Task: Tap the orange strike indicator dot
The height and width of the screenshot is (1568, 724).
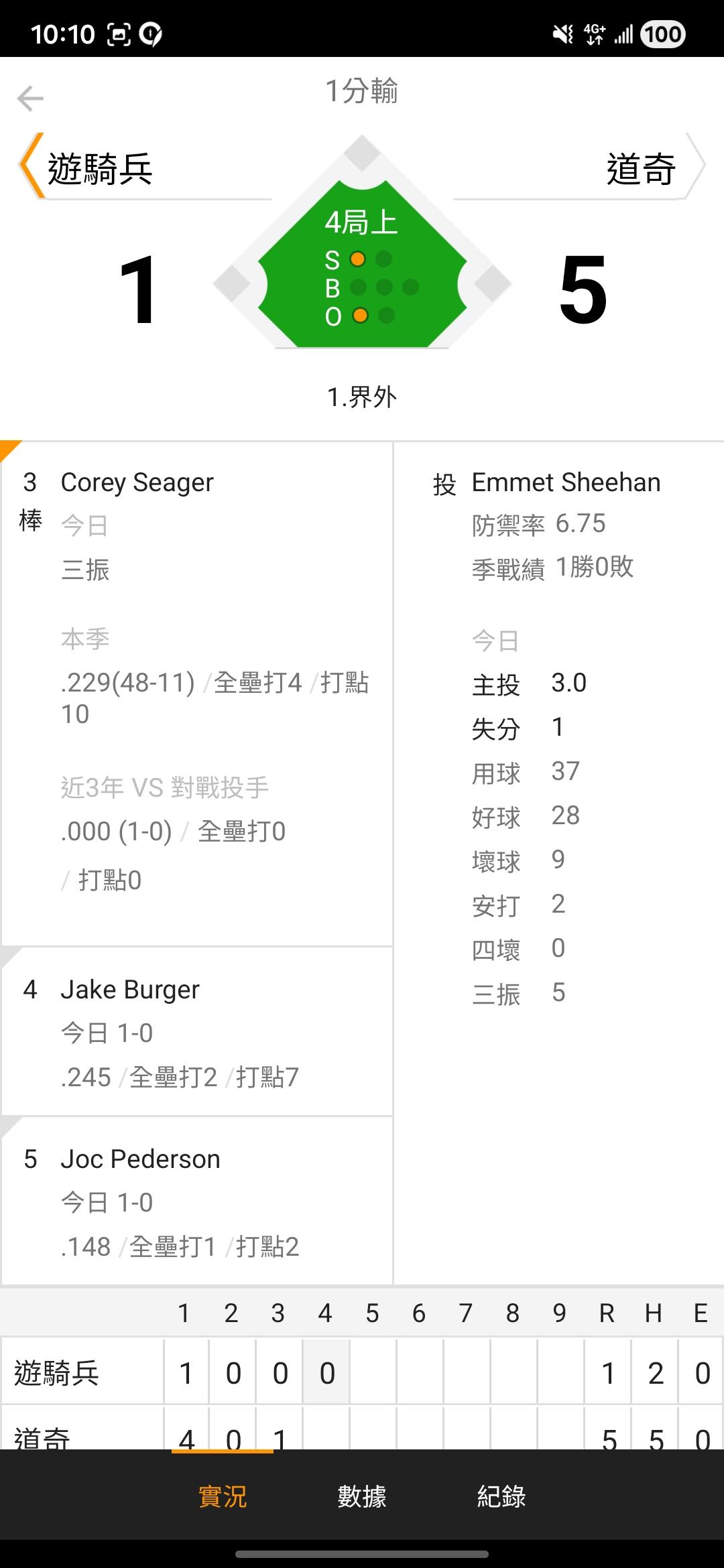Action: point(358,259)
